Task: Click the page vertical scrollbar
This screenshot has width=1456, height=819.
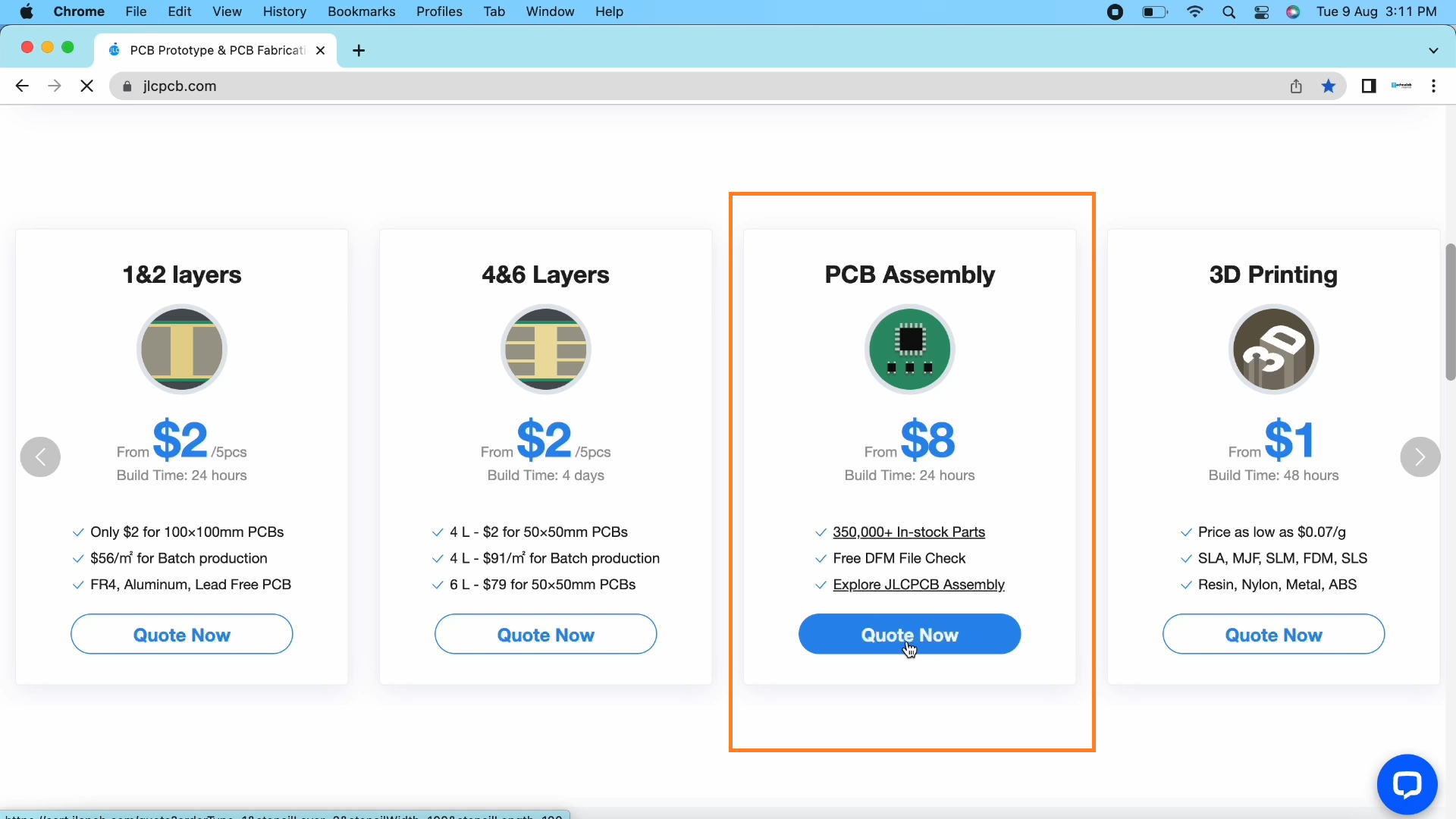Action: pyautogui.click(x=1450, y=311)
